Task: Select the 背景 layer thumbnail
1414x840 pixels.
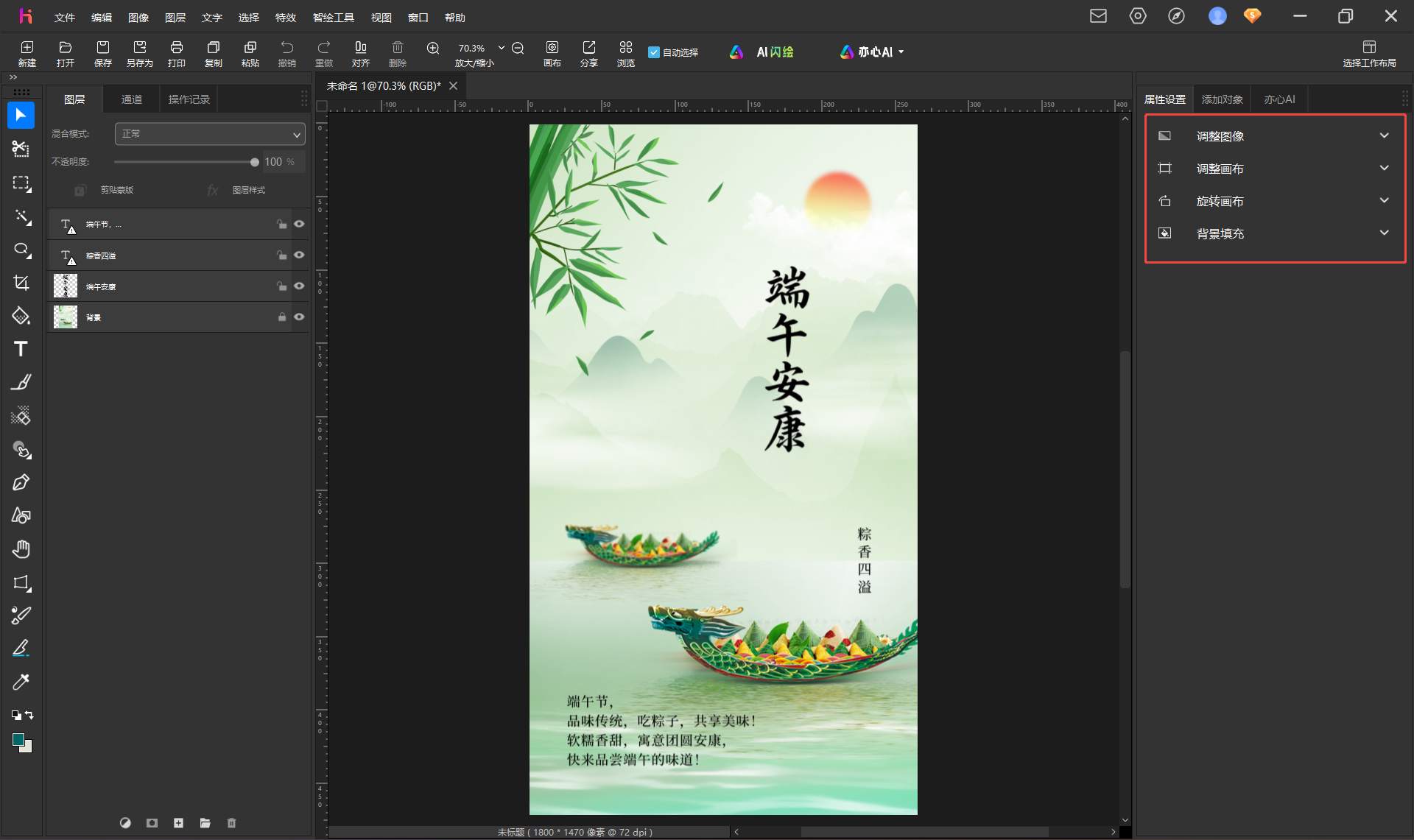Action: point(66,317)
